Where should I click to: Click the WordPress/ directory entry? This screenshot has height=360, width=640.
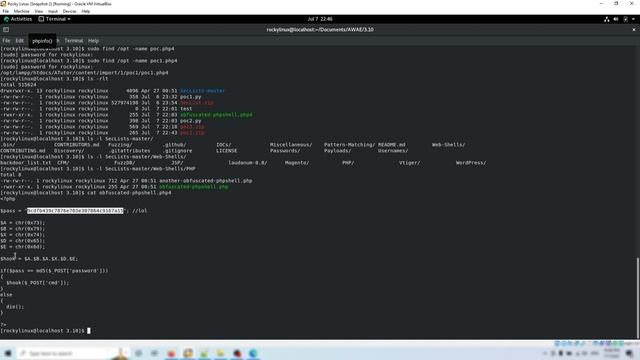point(471,162)
